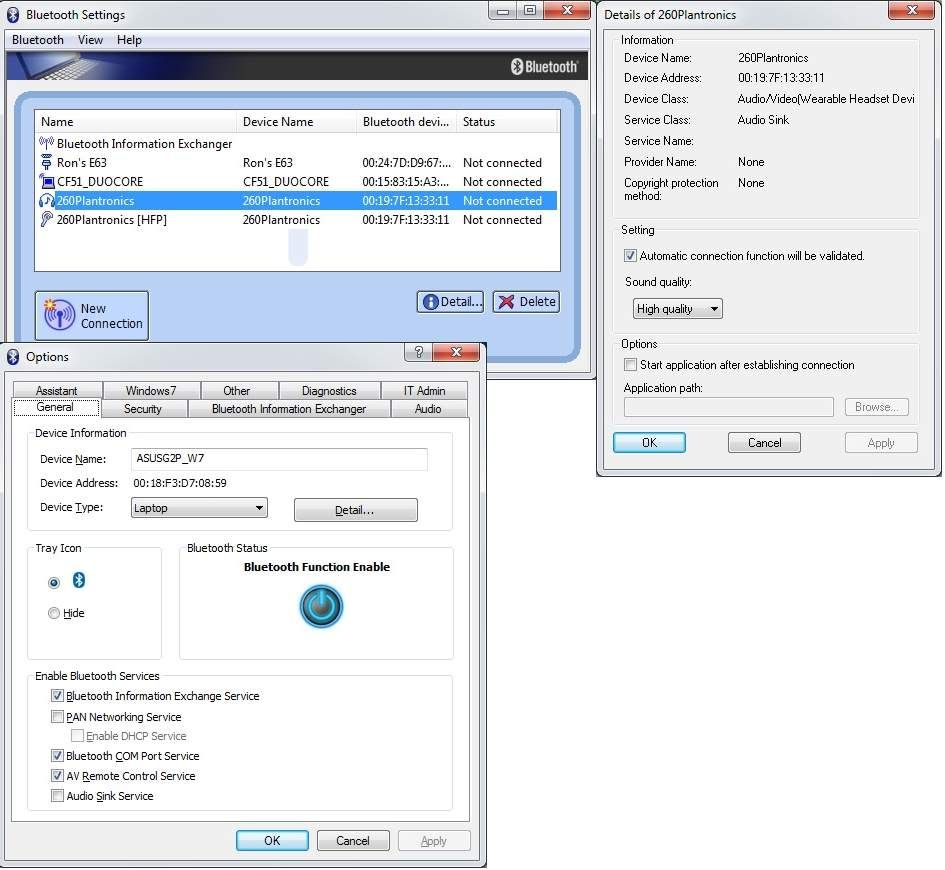Click Apply in Options dialog

pyautogui.click(x=434, y=840)
